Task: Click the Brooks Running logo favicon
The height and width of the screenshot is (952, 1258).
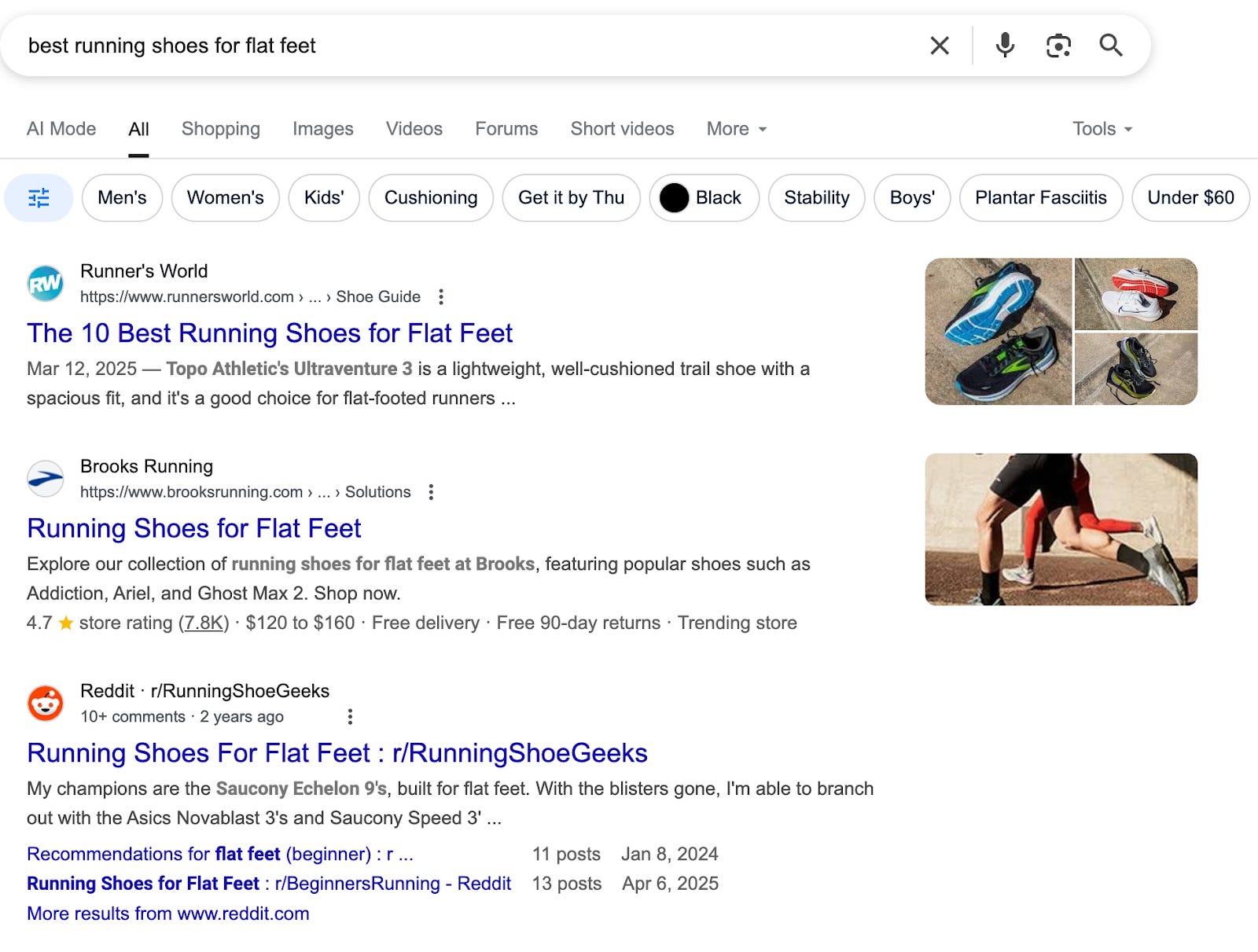Action: click(x=46, y=479)
